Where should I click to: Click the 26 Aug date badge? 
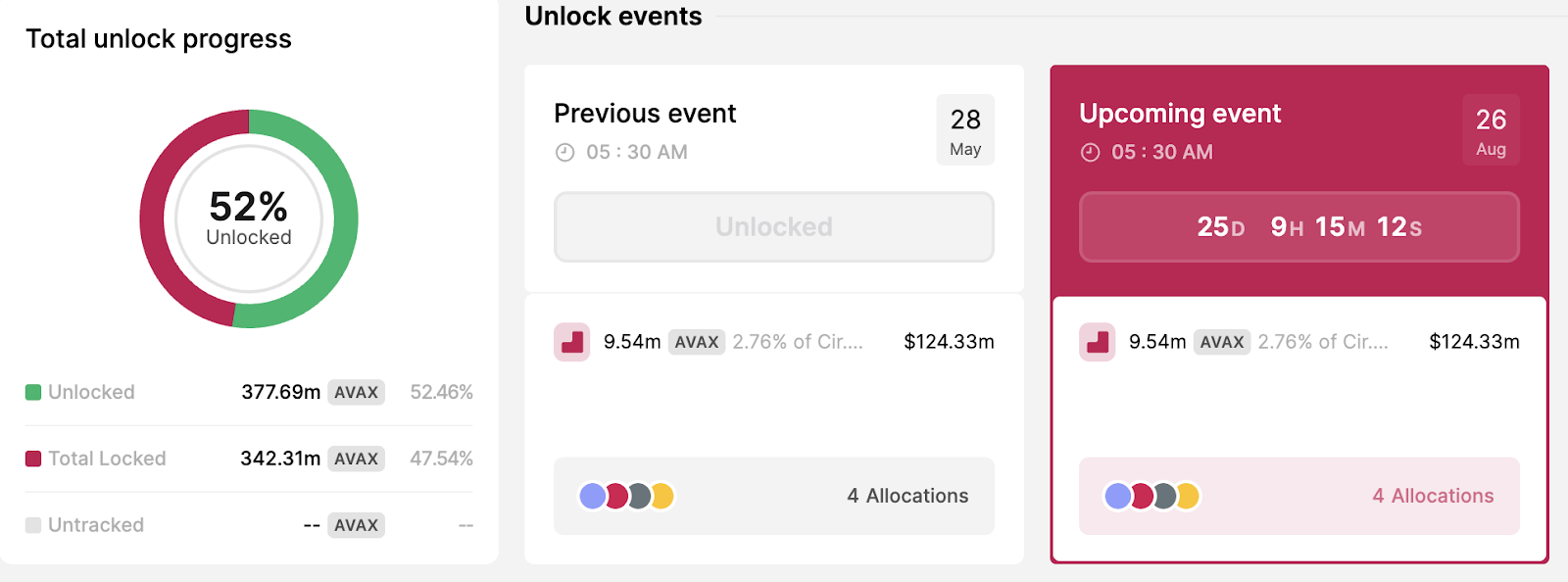[x=1491, y=130]
